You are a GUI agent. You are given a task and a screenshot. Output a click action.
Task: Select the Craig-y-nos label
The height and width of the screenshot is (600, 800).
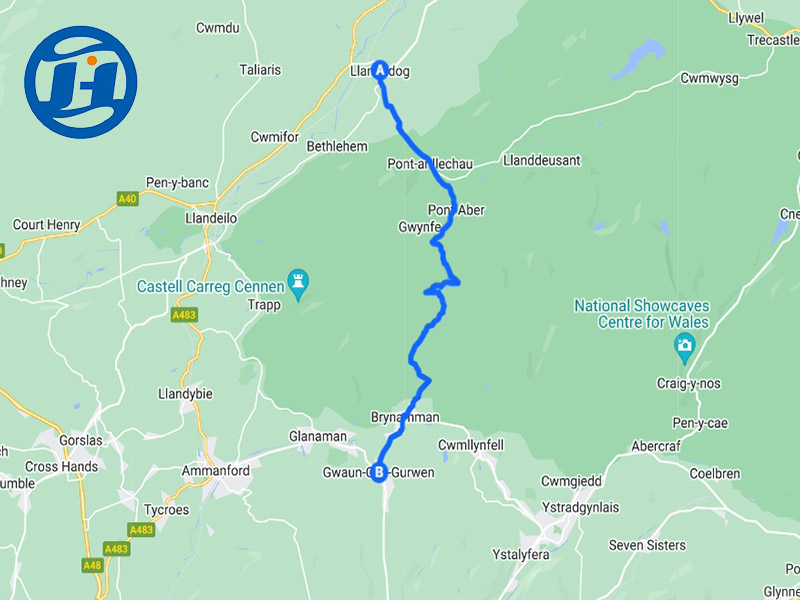click(689, 383)
